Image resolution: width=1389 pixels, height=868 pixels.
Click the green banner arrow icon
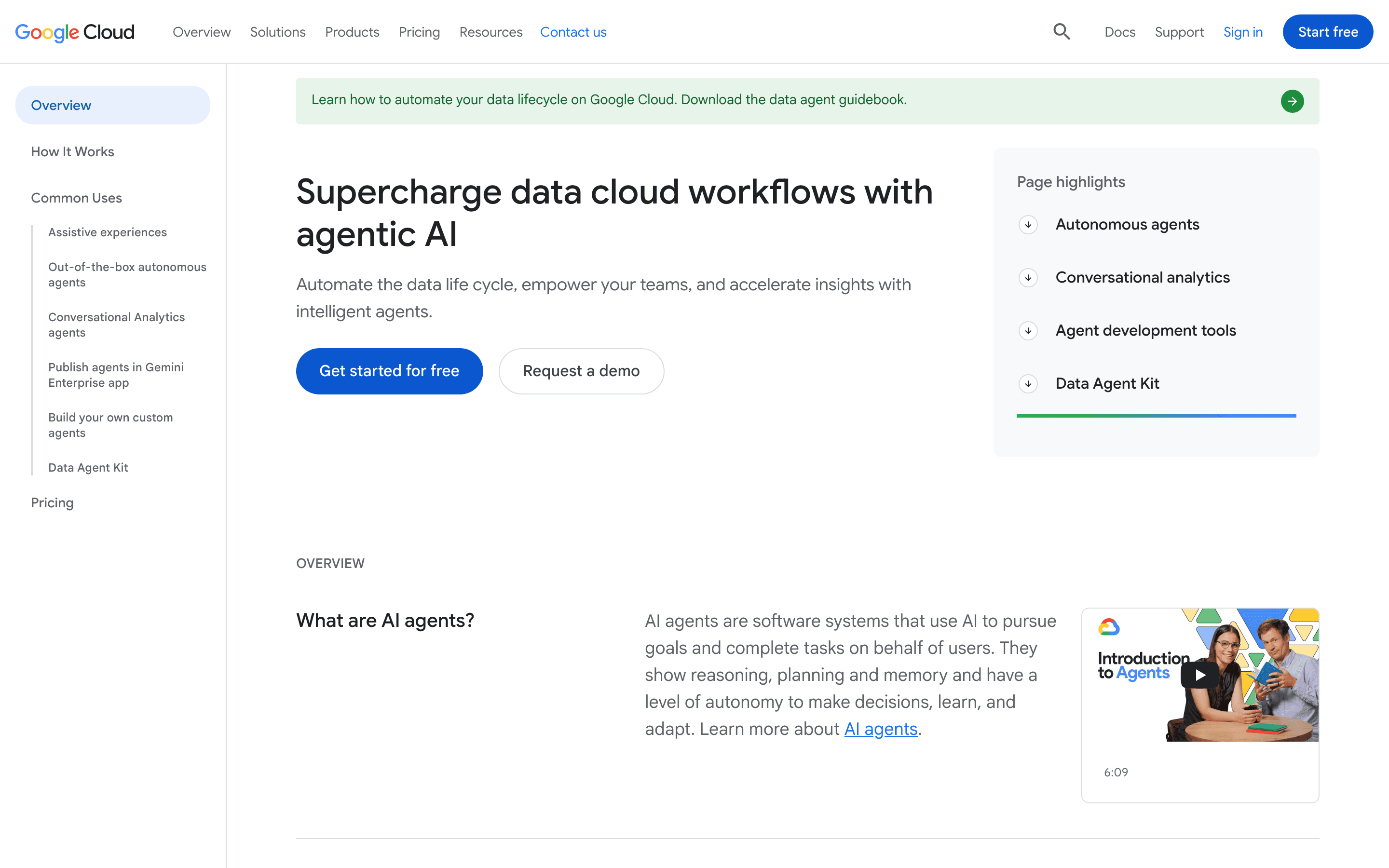[1292, 101]
